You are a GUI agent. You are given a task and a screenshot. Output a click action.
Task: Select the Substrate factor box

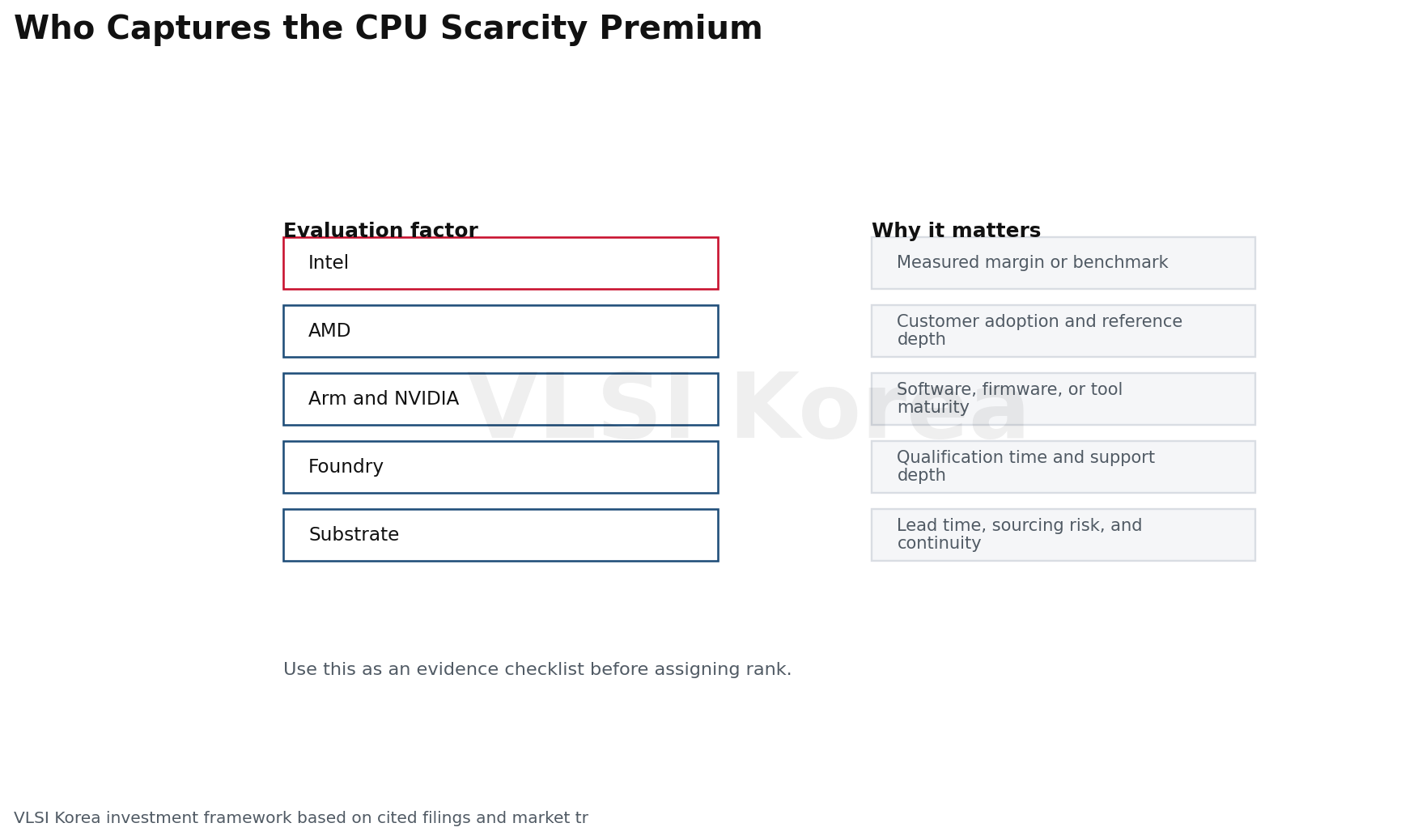click(500, 535)
